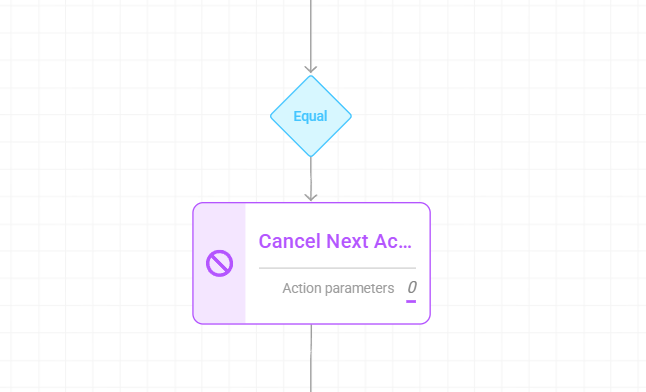Click the purple cancel prohibition icon
The height and width of the screenshot is (392, 646).
pos(220,263)
